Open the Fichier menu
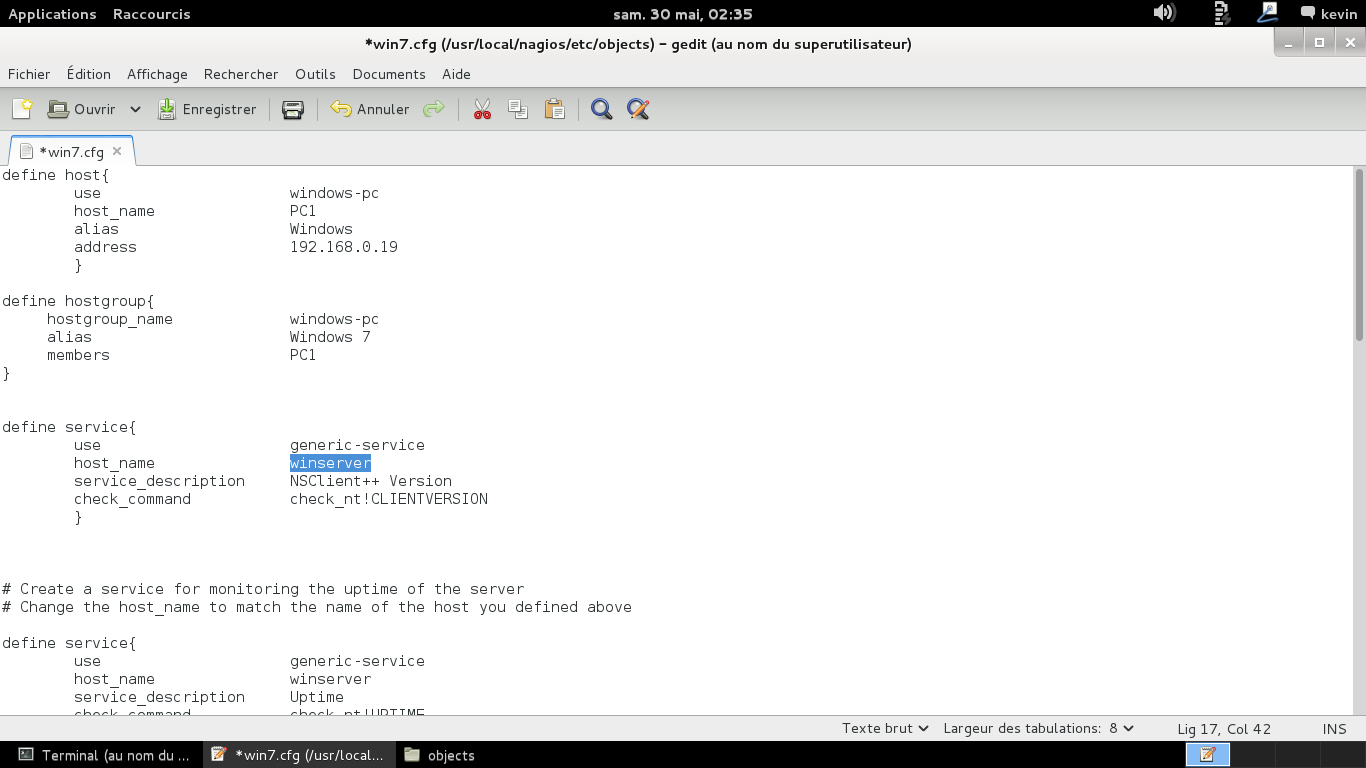 tap(29, 74)
